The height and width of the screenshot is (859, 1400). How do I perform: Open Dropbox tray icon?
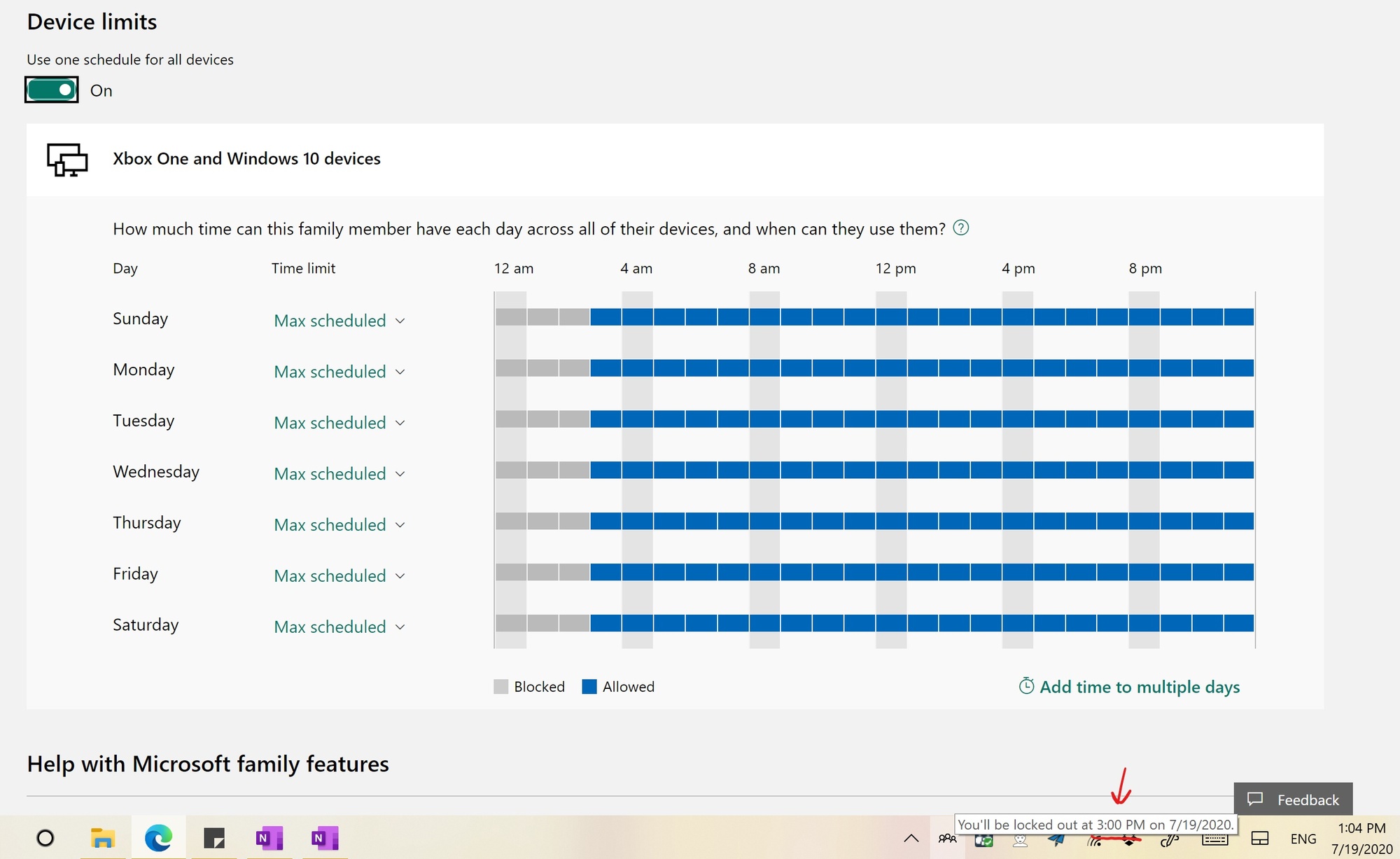coord(1130,840)
